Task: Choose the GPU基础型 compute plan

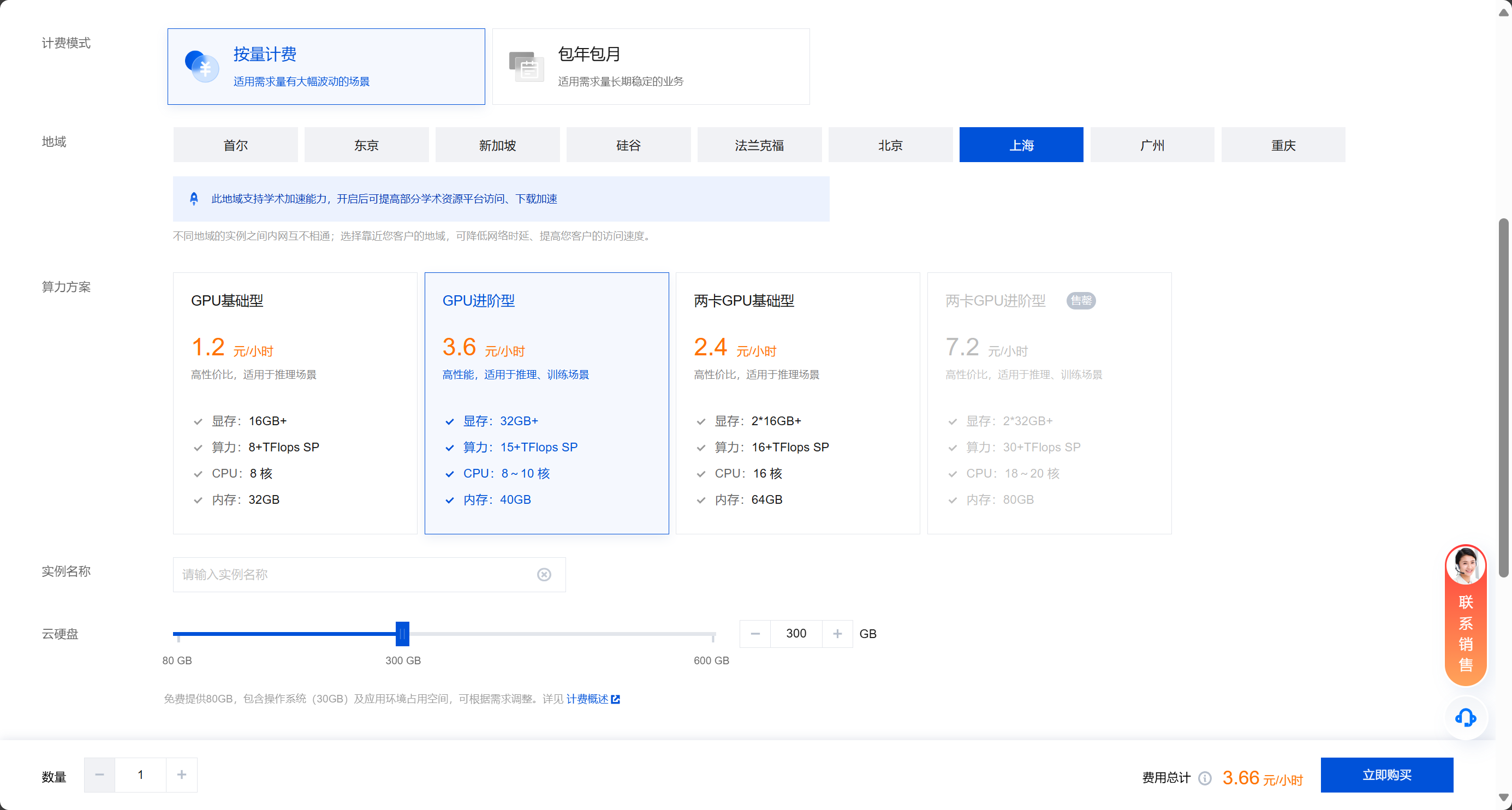Action: point(295,403)
